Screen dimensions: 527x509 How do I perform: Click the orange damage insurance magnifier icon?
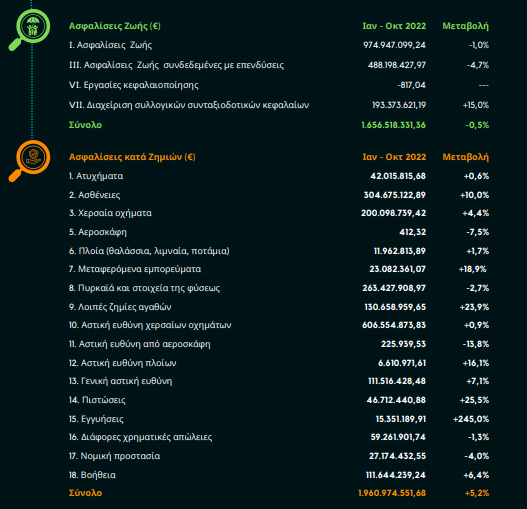[30, 161]
